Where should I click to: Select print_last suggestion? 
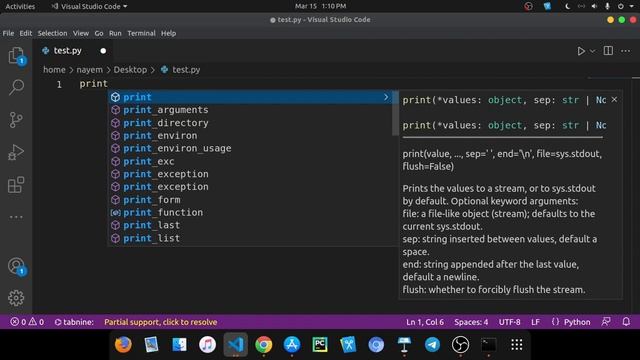tap(251, 225)
